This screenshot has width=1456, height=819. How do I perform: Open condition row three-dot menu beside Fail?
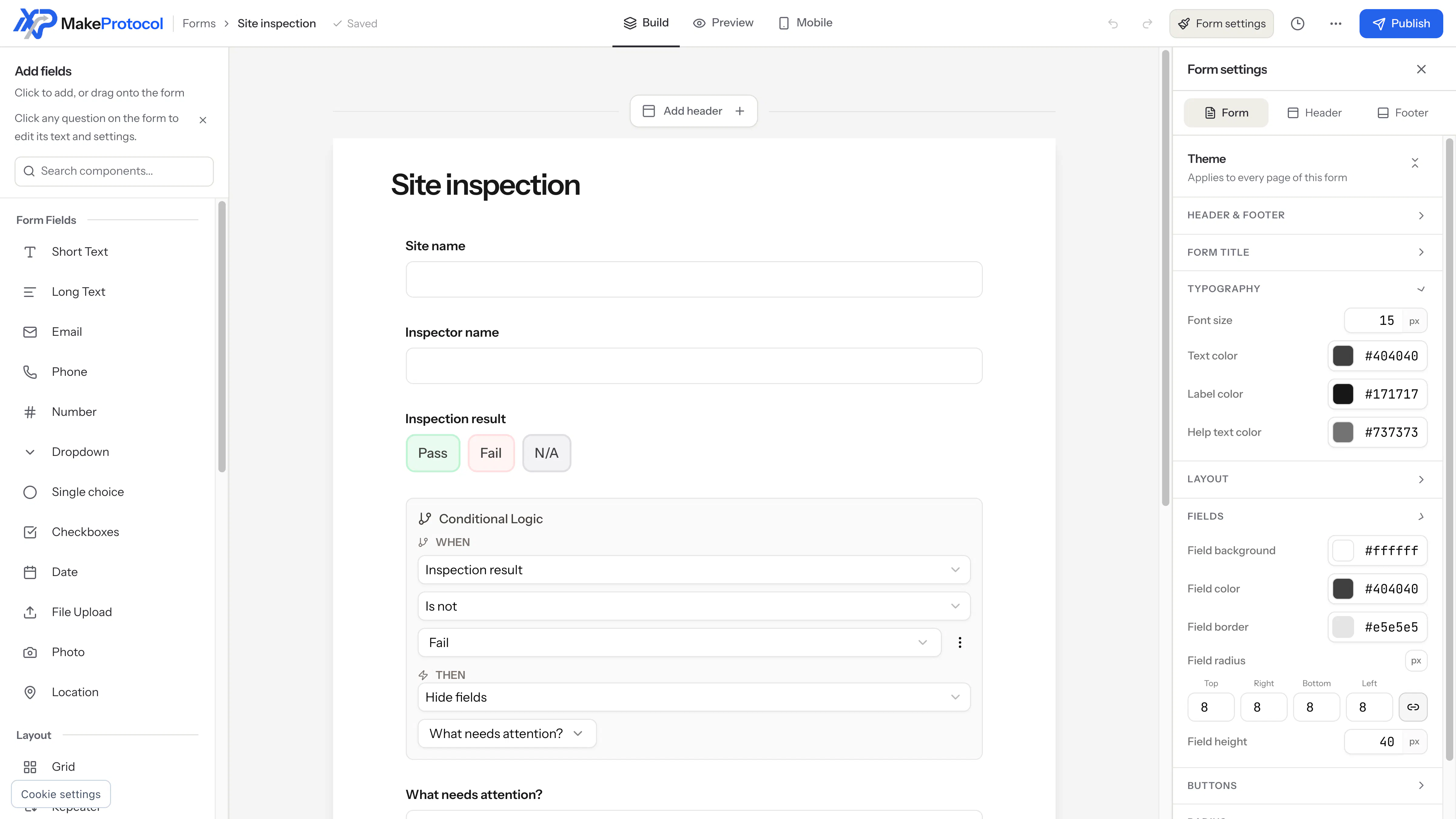pos(960,643)
